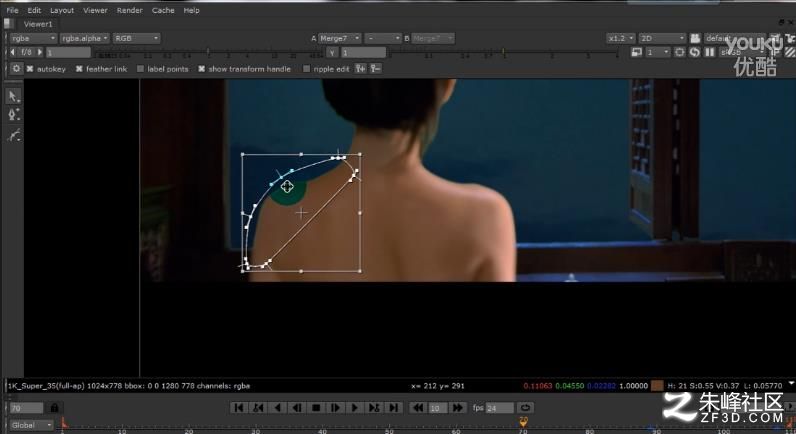This screenshot has width=796, height=434.
Task: Open the File menu
Action: 12,10
